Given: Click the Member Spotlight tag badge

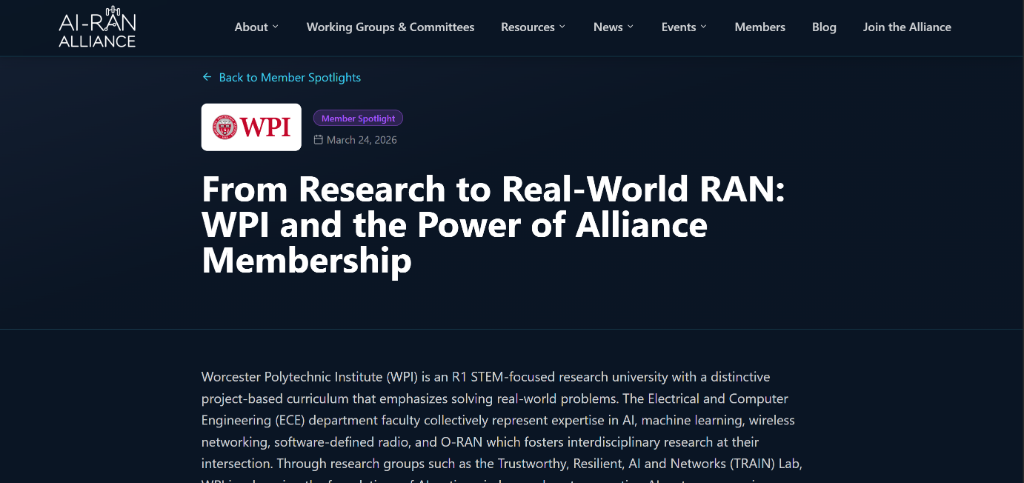Looking at the screenshot, I should point(358,118).
